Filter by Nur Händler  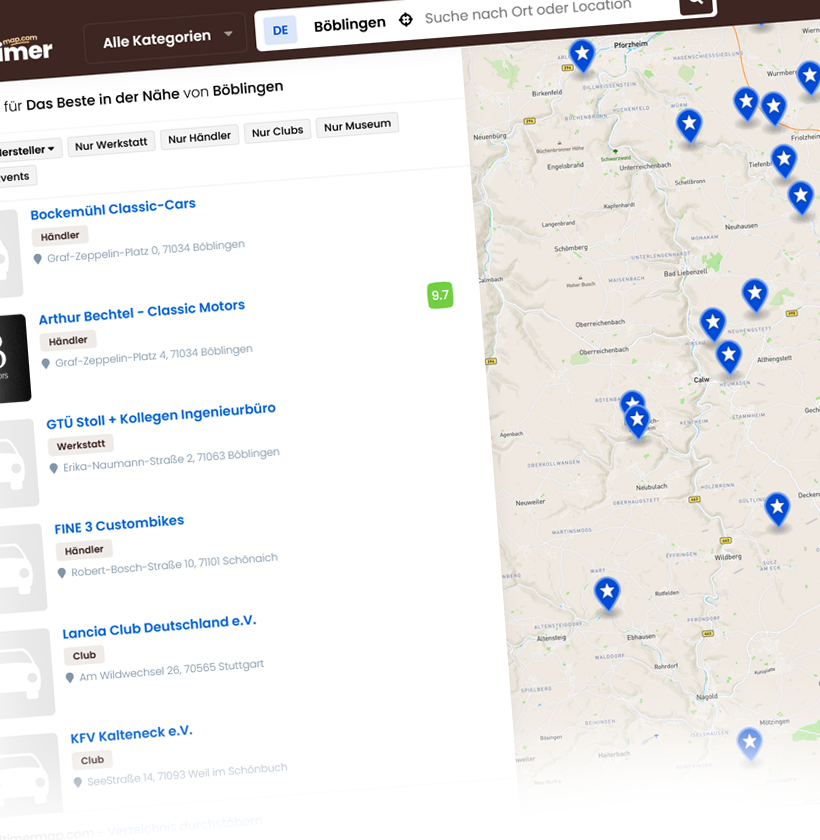pyautogui.click(x=199, y=138)
